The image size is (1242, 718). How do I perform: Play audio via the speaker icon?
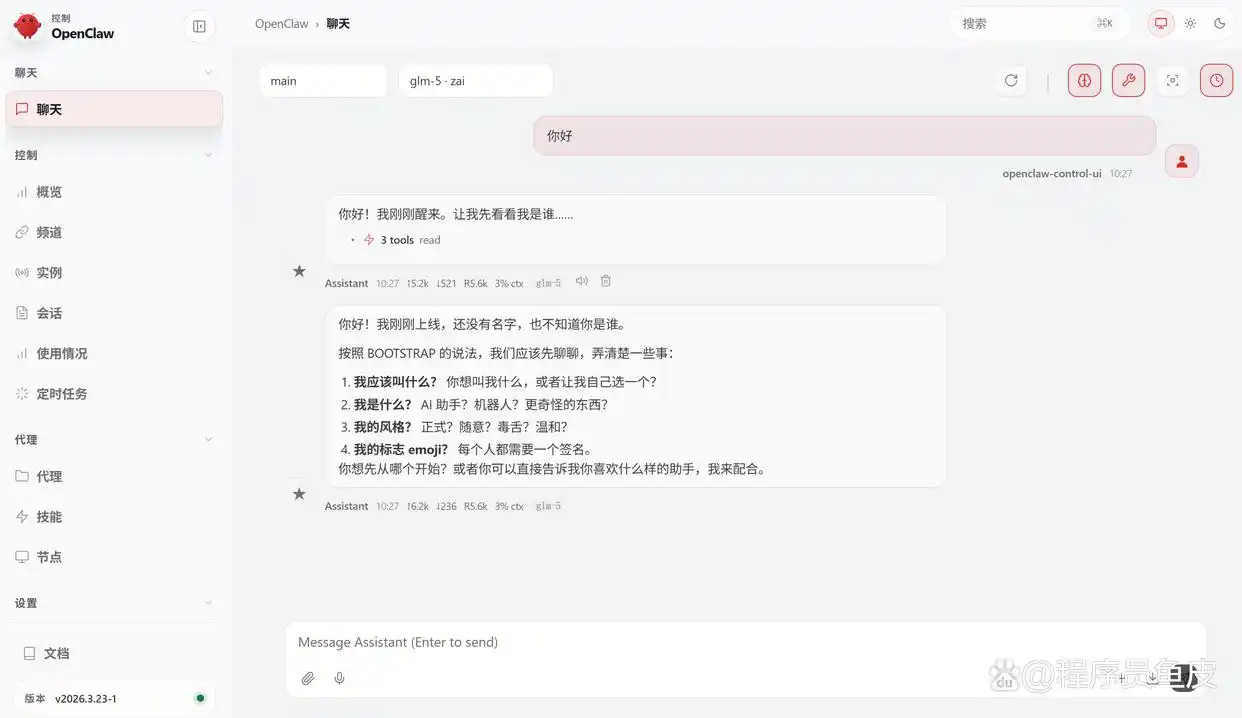point(581,281)
